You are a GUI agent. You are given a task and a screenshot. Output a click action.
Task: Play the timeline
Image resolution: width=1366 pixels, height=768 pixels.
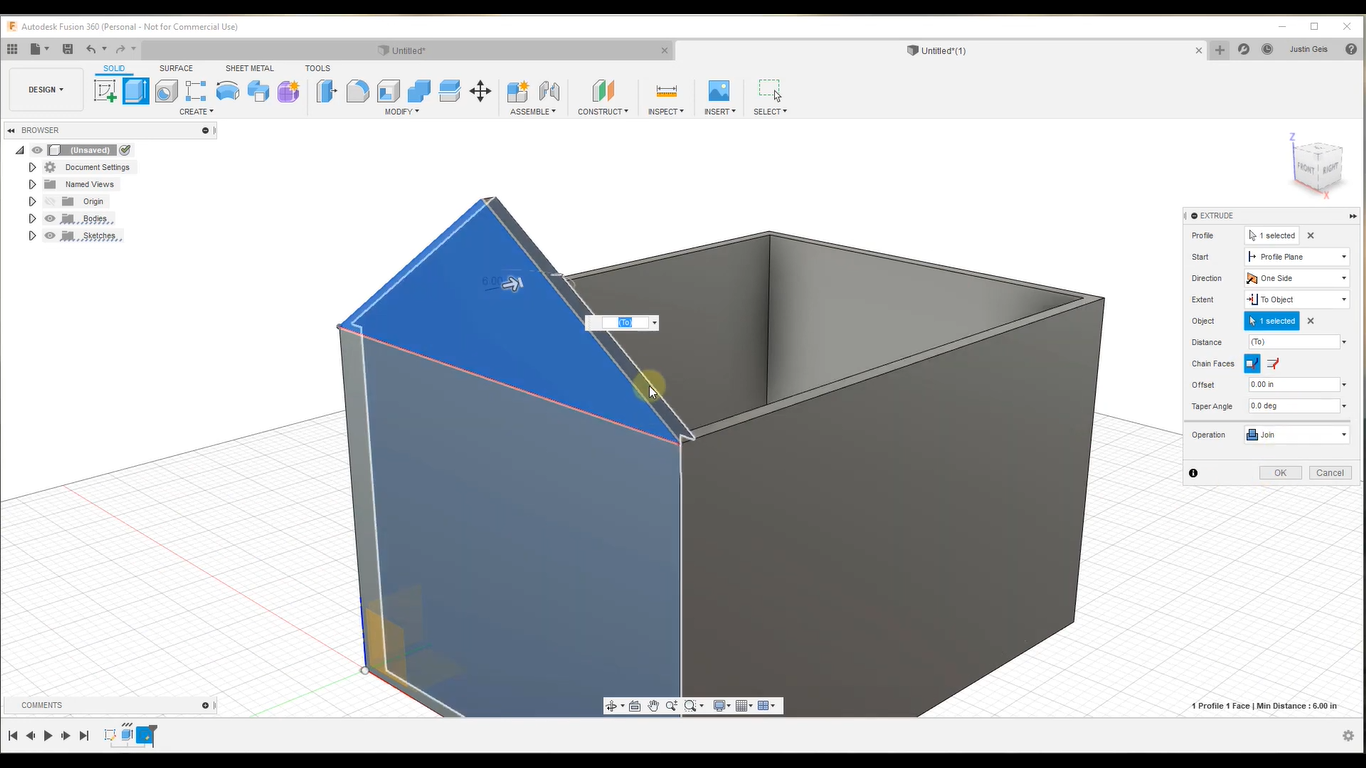48,736
